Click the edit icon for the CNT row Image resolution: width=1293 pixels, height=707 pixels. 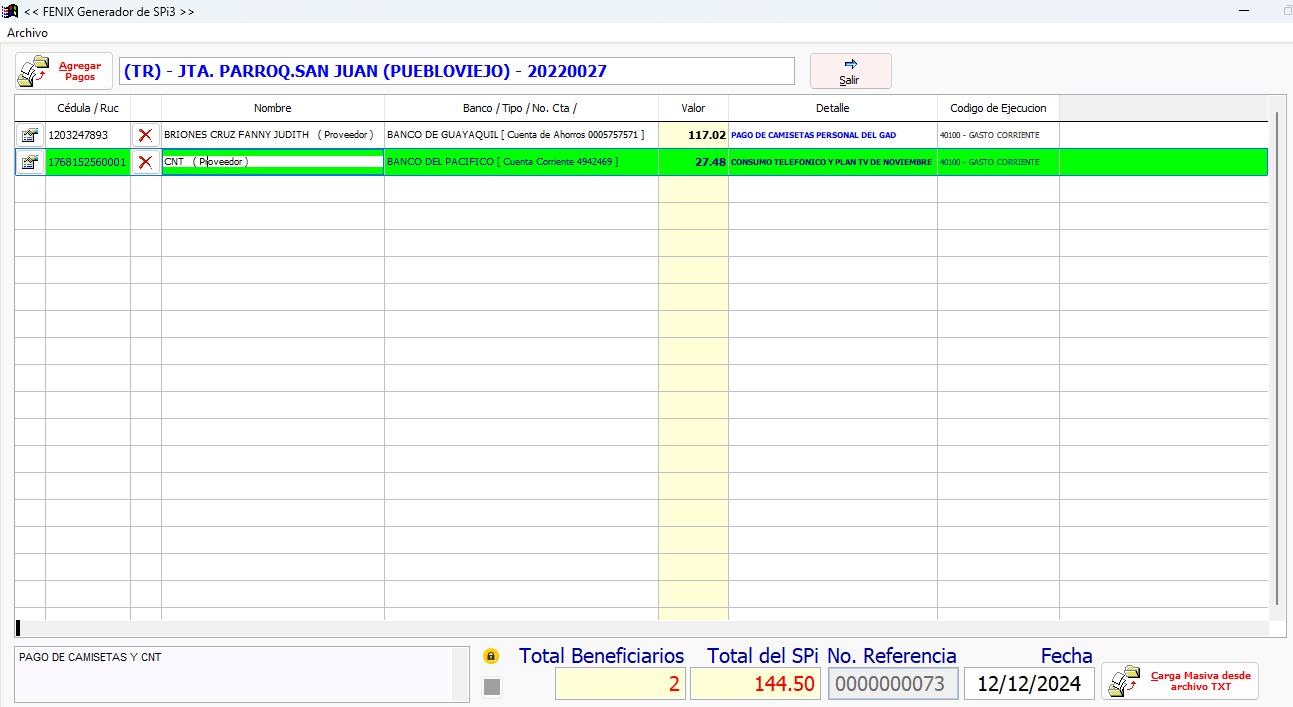pyautogui.click(x=30, y=162)
